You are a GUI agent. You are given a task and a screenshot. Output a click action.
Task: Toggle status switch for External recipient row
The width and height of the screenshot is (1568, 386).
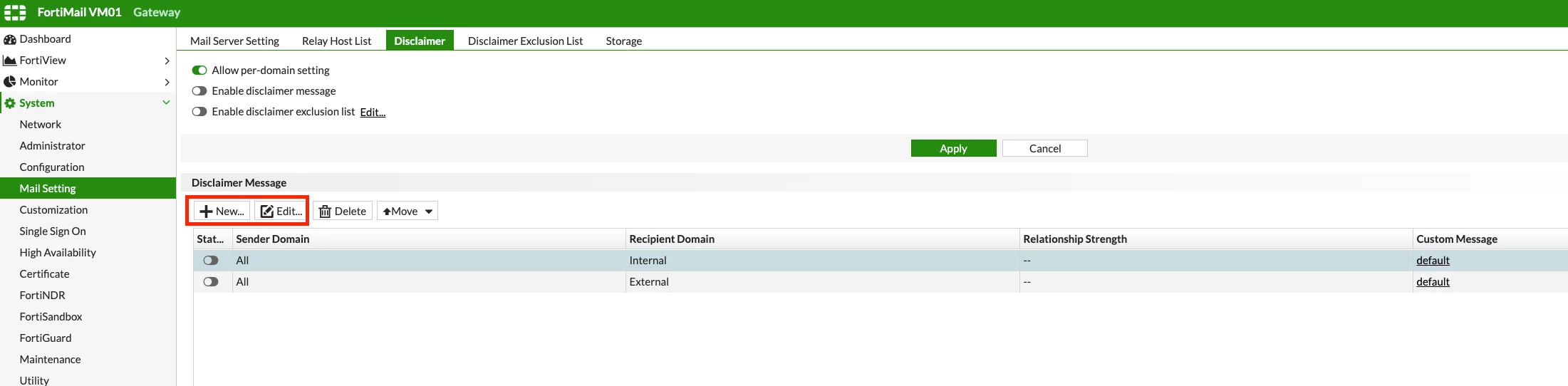[x=211, y=282]
